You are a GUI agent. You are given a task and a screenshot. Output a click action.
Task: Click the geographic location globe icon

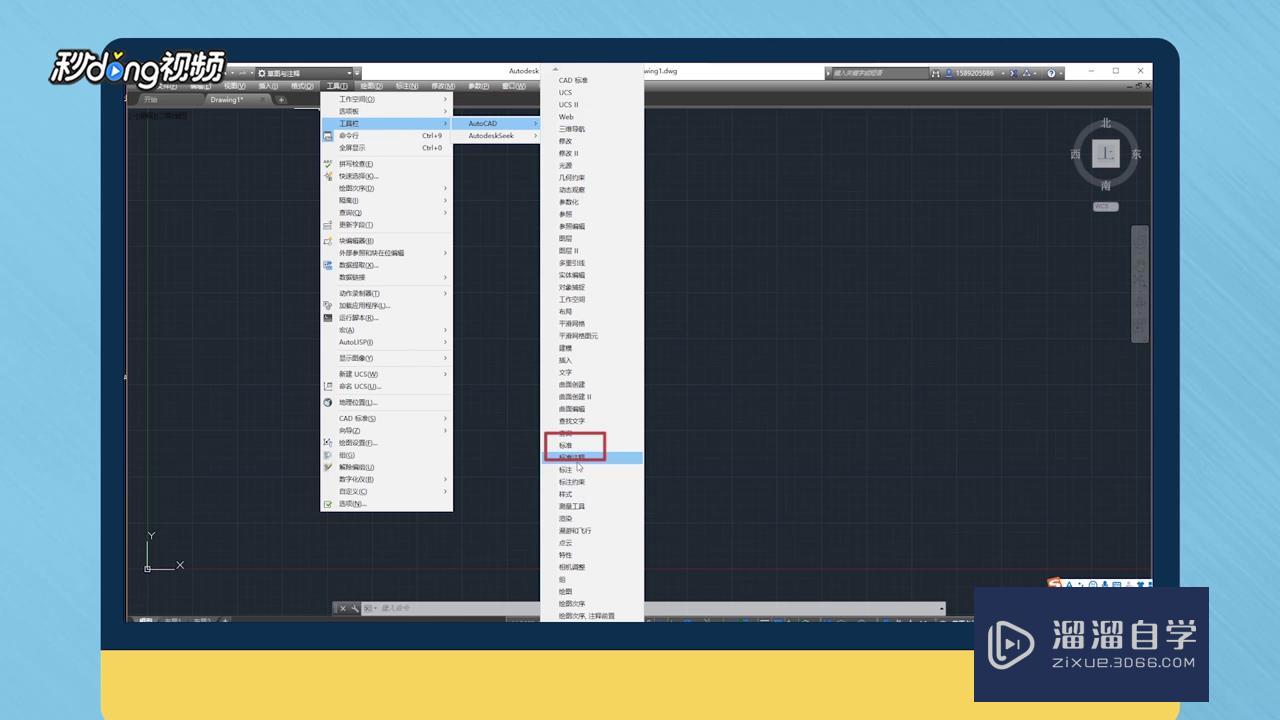(328, 402)
